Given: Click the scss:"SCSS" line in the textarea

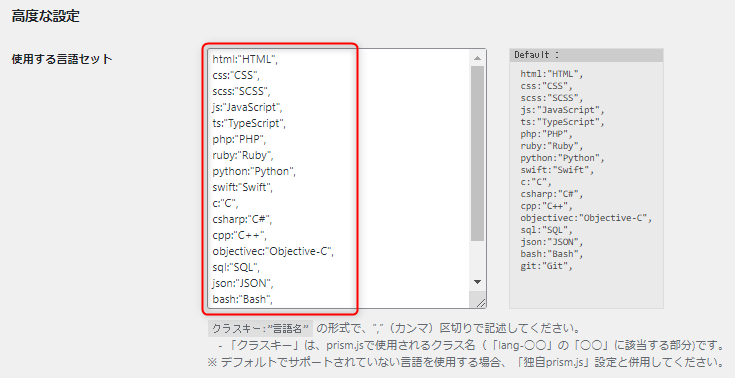Looking at the screenshot, I should tap(241, 91).
